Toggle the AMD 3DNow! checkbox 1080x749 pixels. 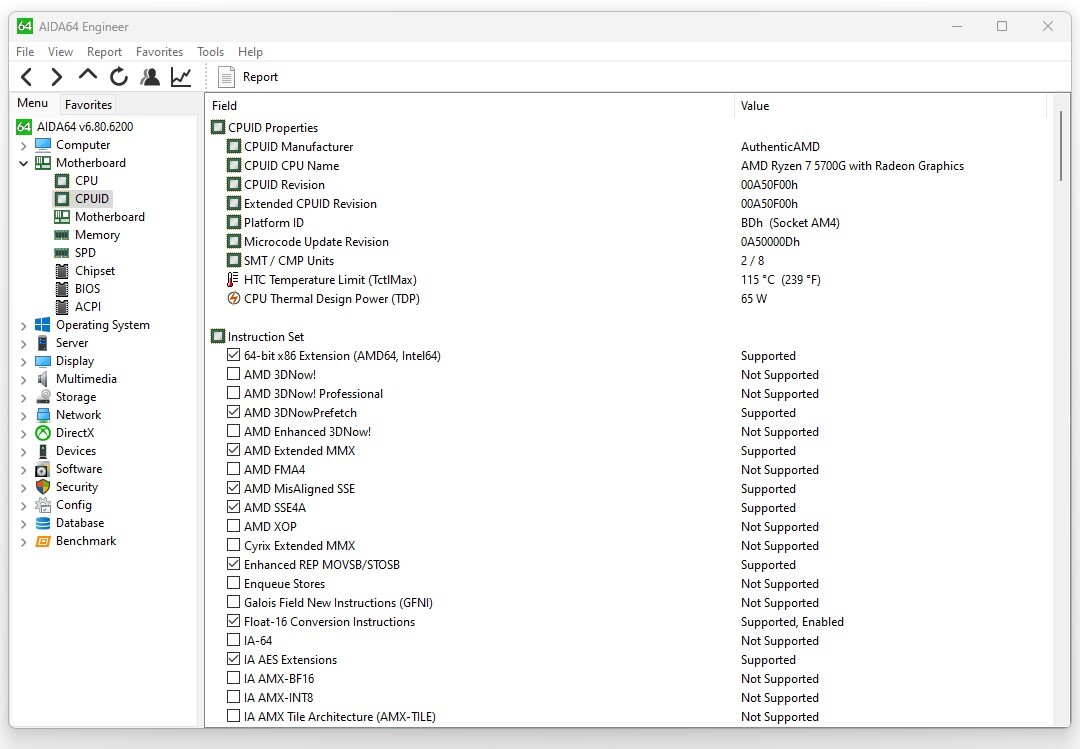pos(233,374)
